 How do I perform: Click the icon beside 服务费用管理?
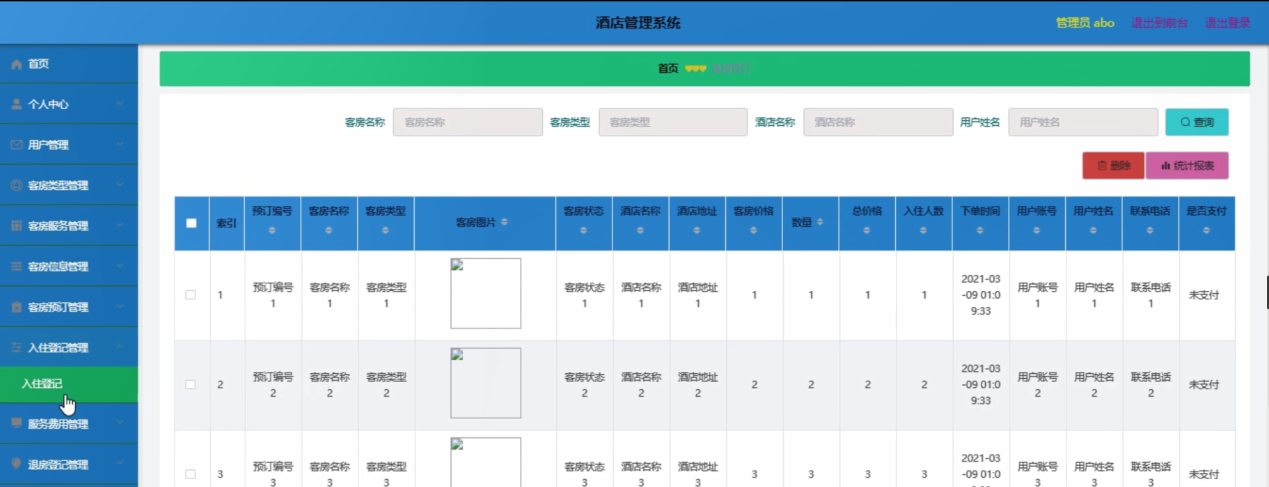[16, 424]
